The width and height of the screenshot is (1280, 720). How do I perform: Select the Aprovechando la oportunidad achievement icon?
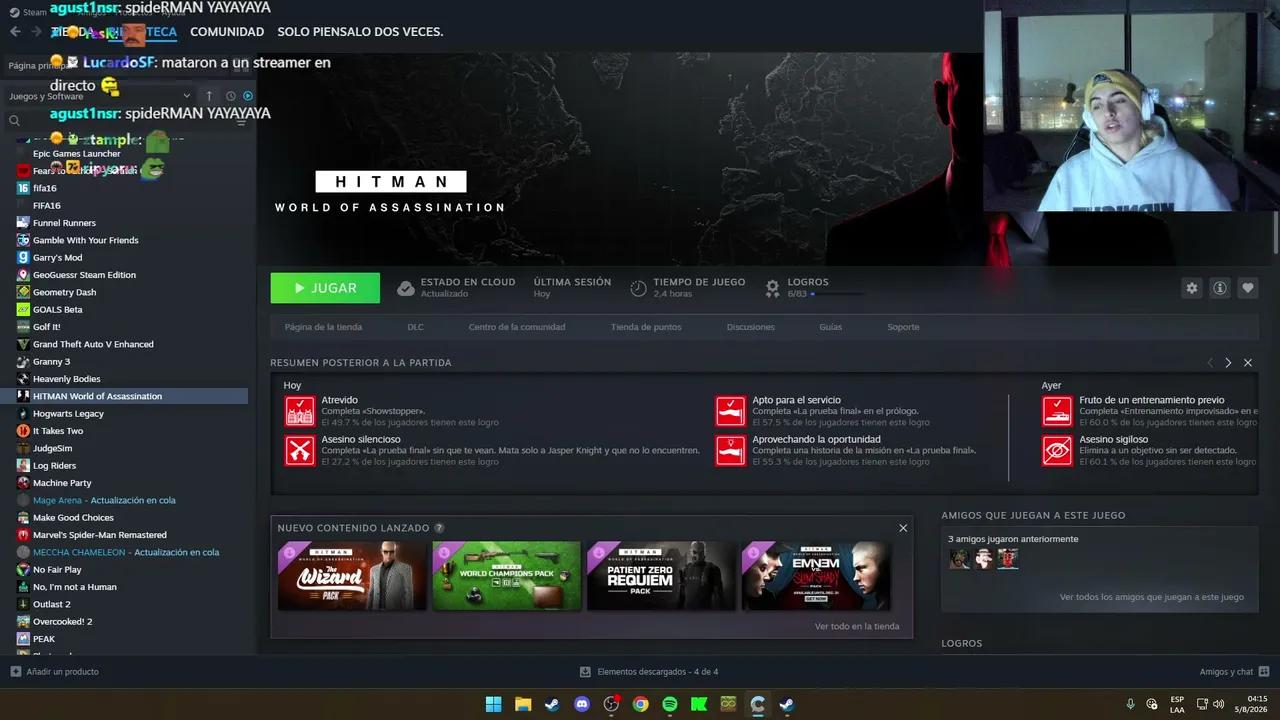tap(731, 450)
